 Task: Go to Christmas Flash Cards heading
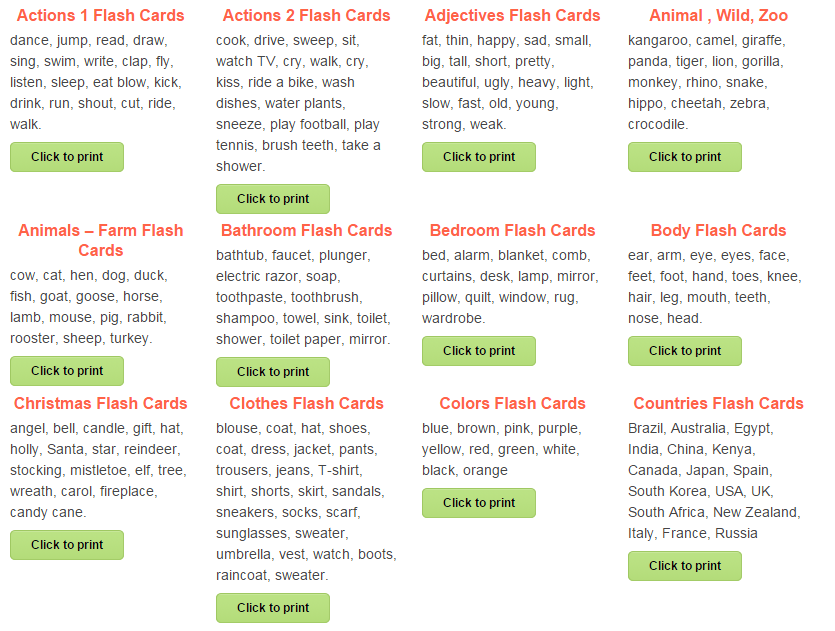click(x=101, y=404)
